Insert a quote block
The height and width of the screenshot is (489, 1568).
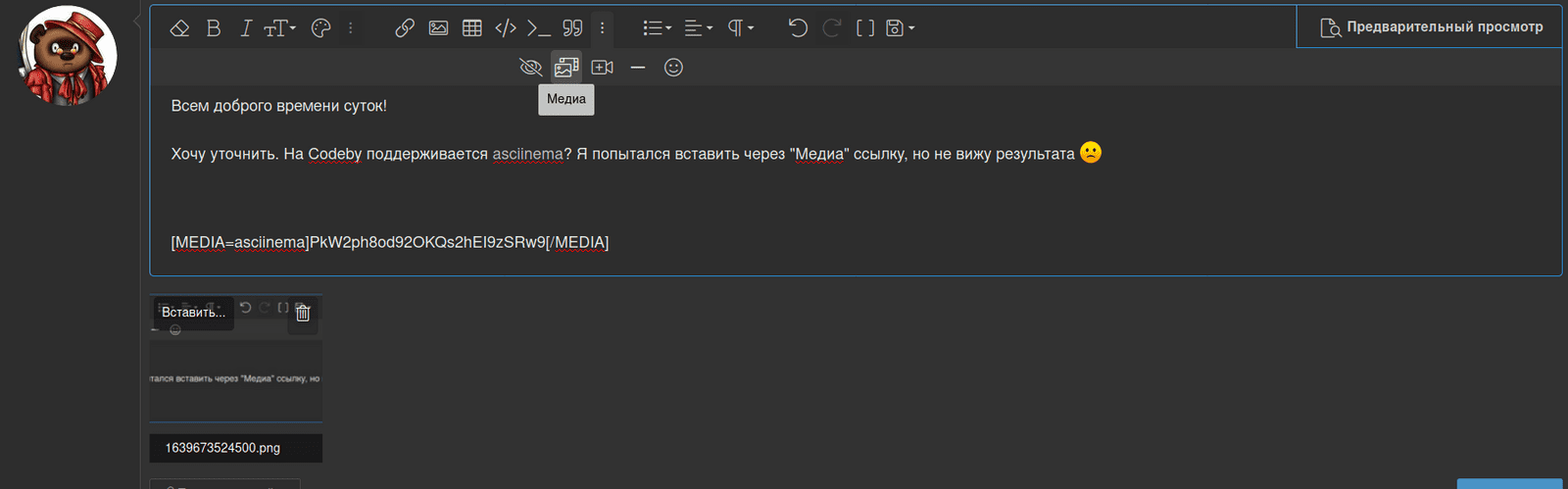(573, 28)
